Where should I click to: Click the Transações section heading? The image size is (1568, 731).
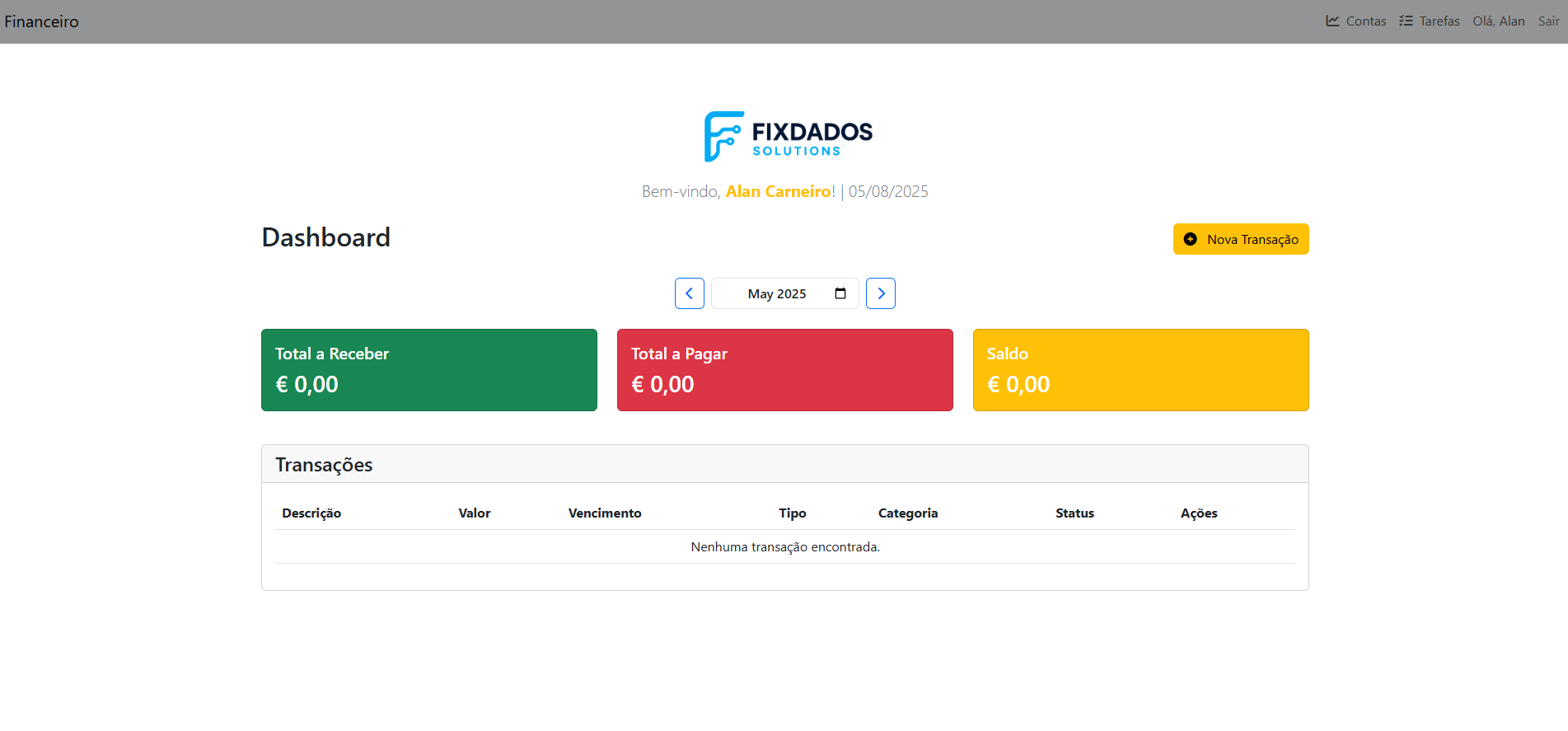pos(324,465)
